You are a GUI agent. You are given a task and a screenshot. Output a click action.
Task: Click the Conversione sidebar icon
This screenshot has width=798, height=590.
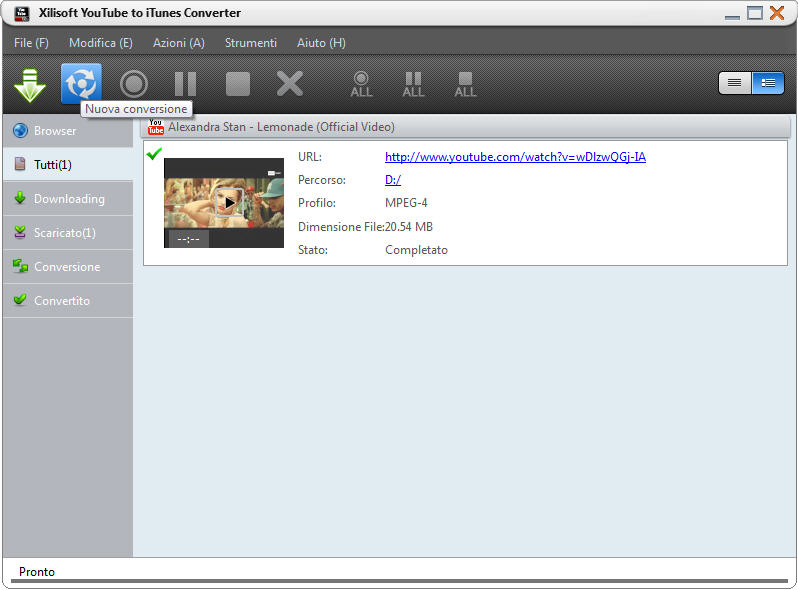(x=20, y=266)
